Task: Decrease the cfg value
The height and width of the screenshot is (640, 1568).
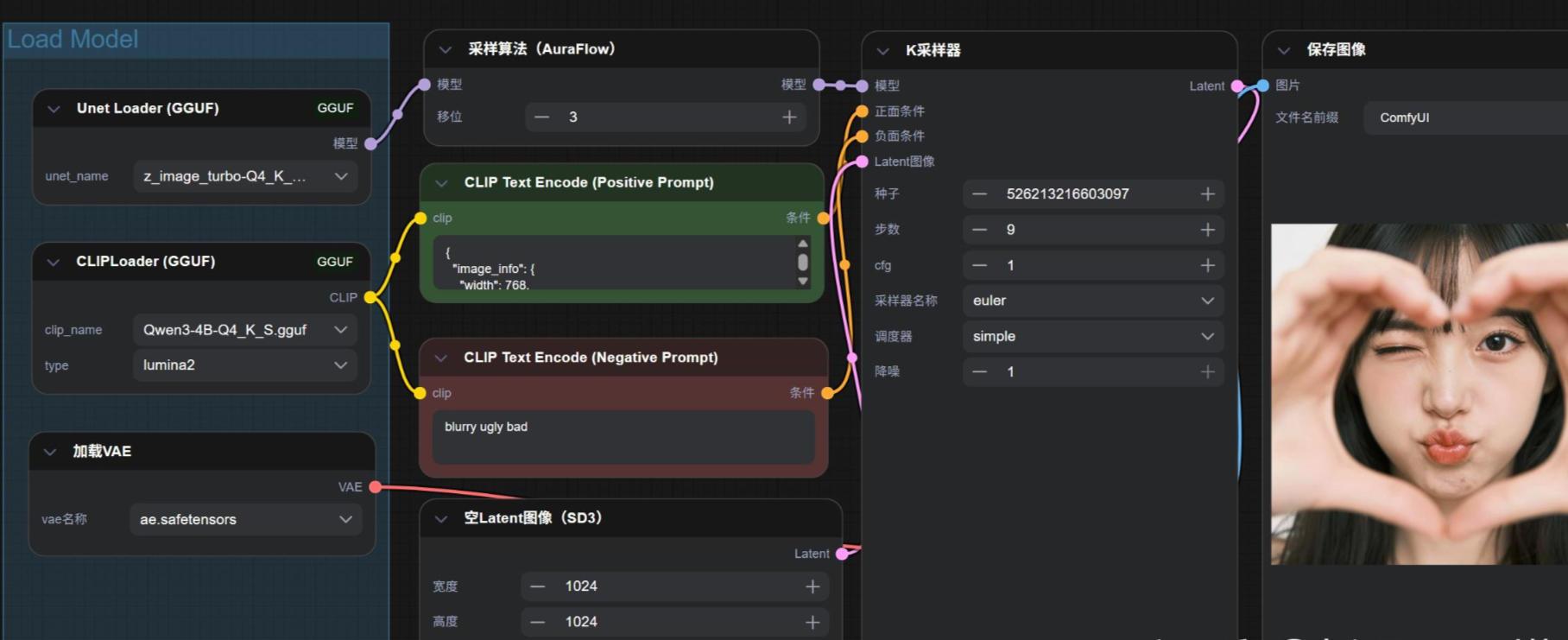Action: coord(979,265)
